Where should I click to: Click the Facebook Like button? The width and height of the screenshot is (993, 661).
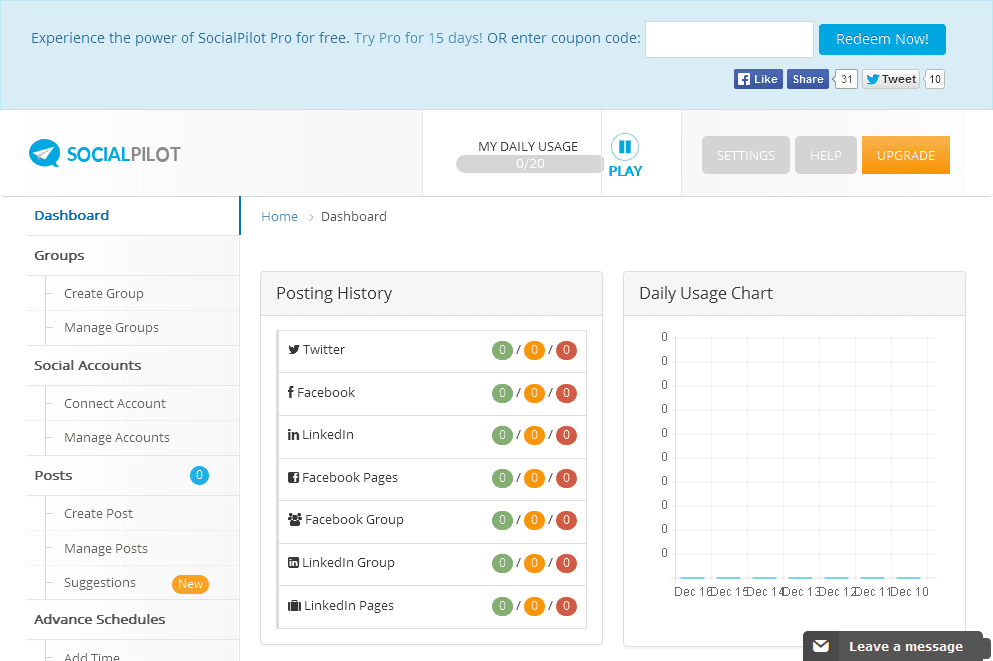click(x=758, y=79)
